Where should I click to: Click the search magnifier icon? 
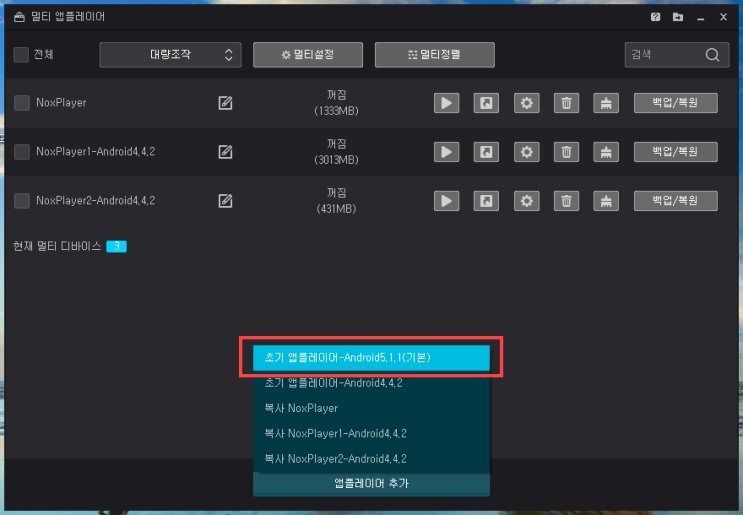click(712, 55)
